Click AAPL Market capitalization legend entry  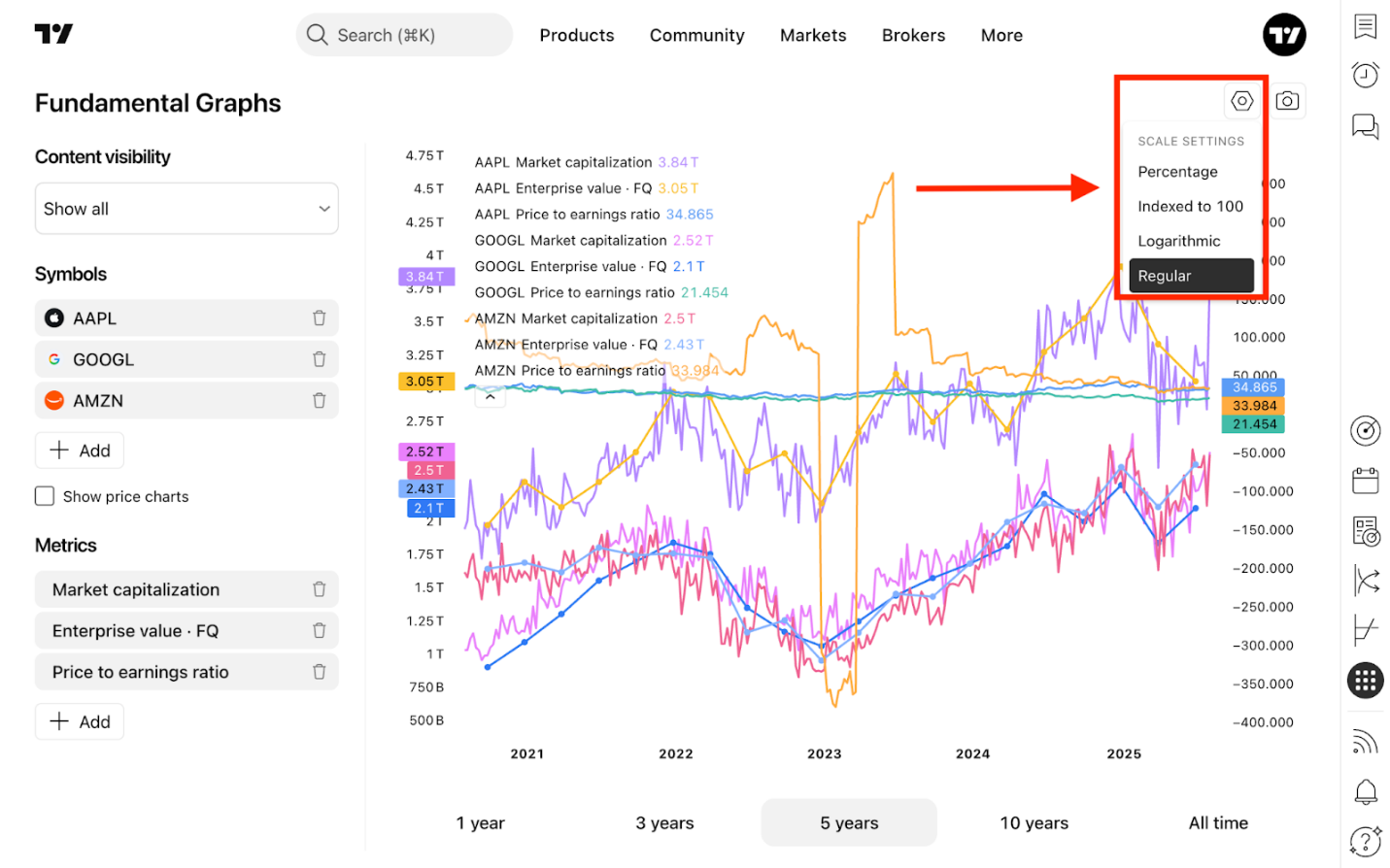586,162
